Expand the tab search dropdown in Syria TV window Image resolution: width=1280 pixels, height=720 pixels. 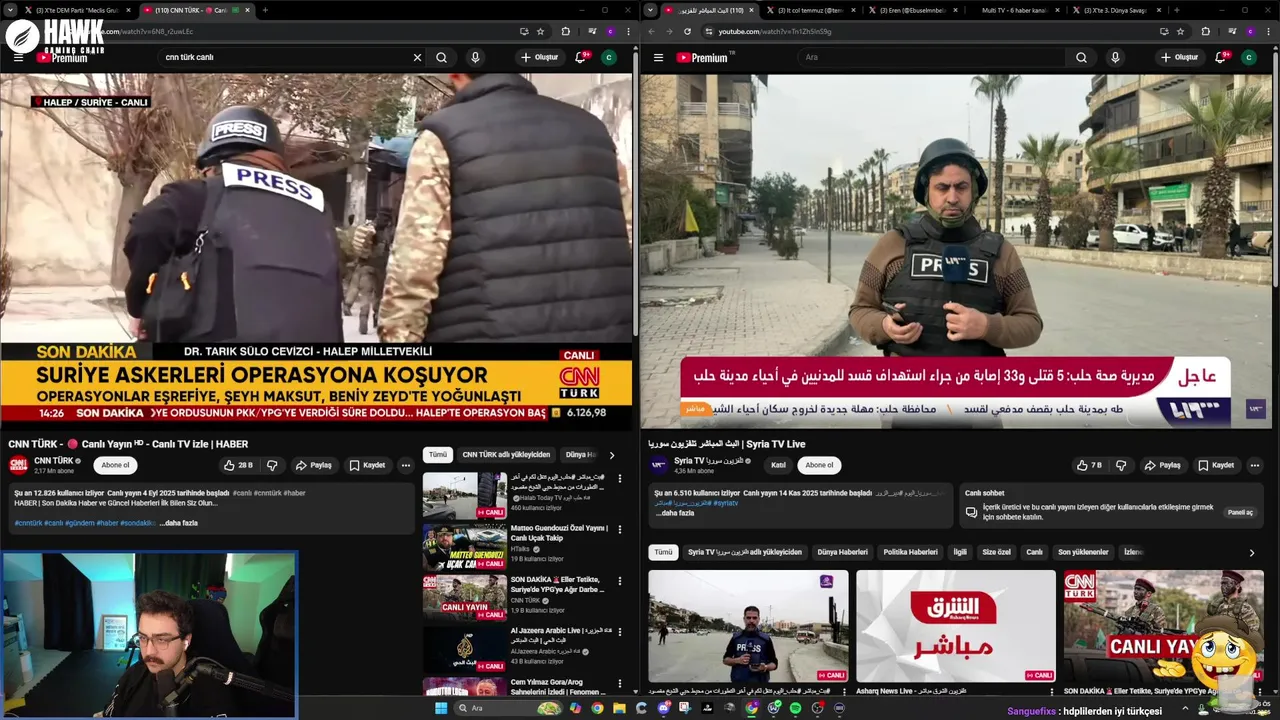pos(651,10)
